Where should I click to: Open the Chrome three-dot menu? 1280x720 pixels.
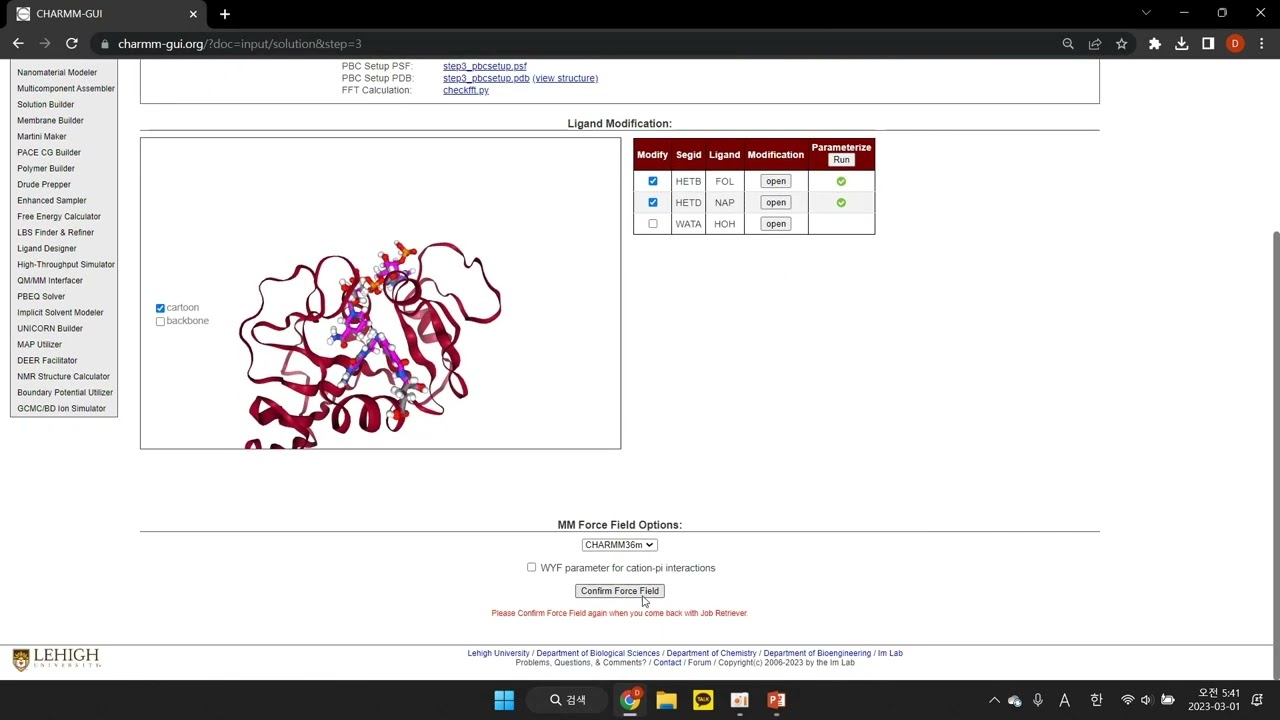point(1261,44)
